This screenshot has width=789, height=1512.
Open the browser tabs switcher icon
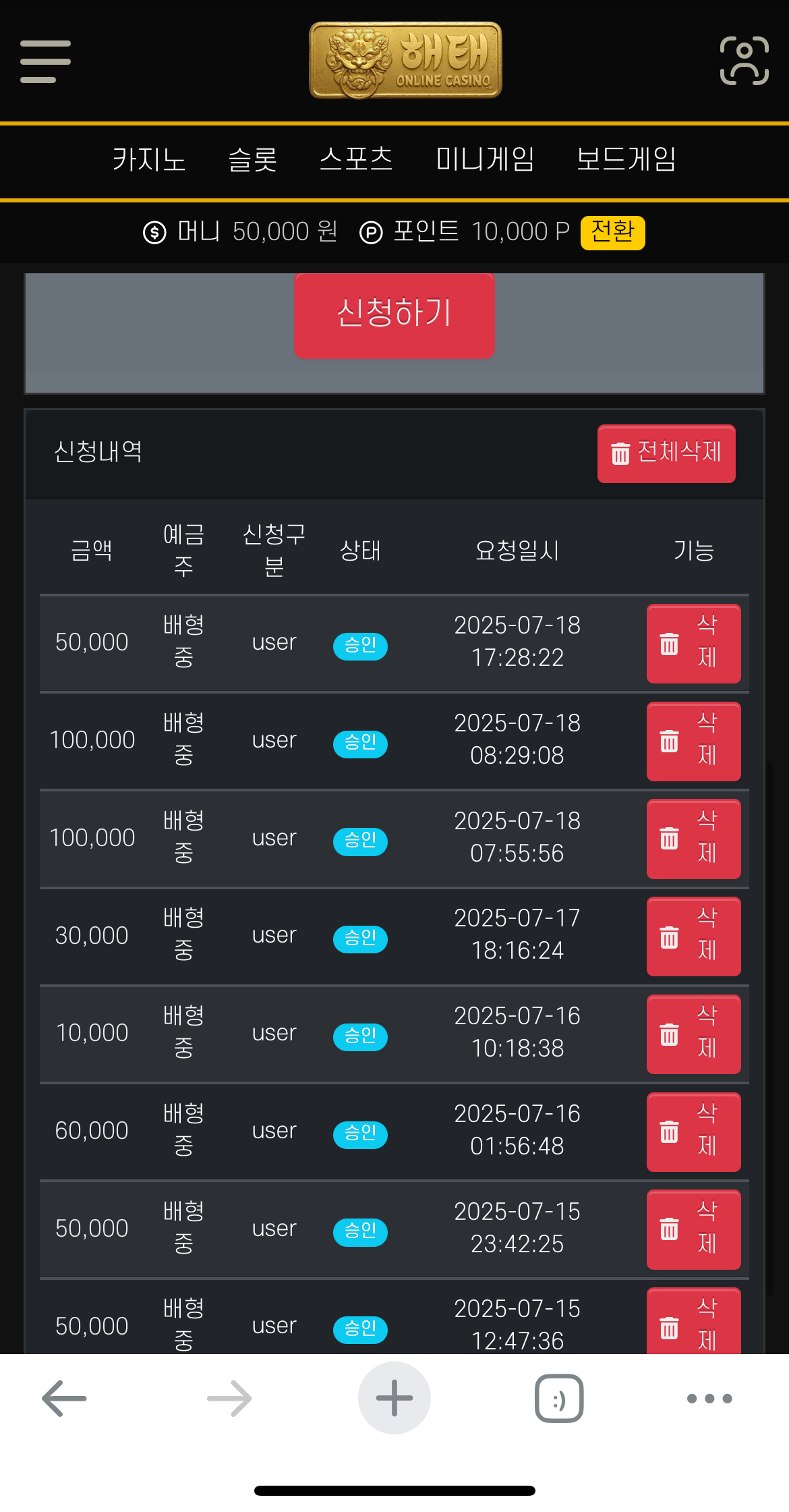tap(559, 1398)
